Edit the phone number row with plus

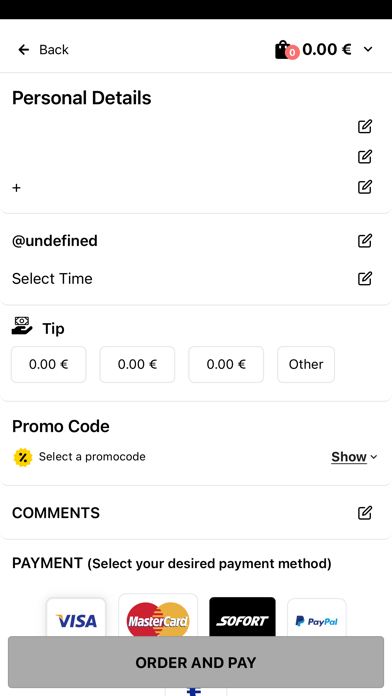click(x=364, y=187)
